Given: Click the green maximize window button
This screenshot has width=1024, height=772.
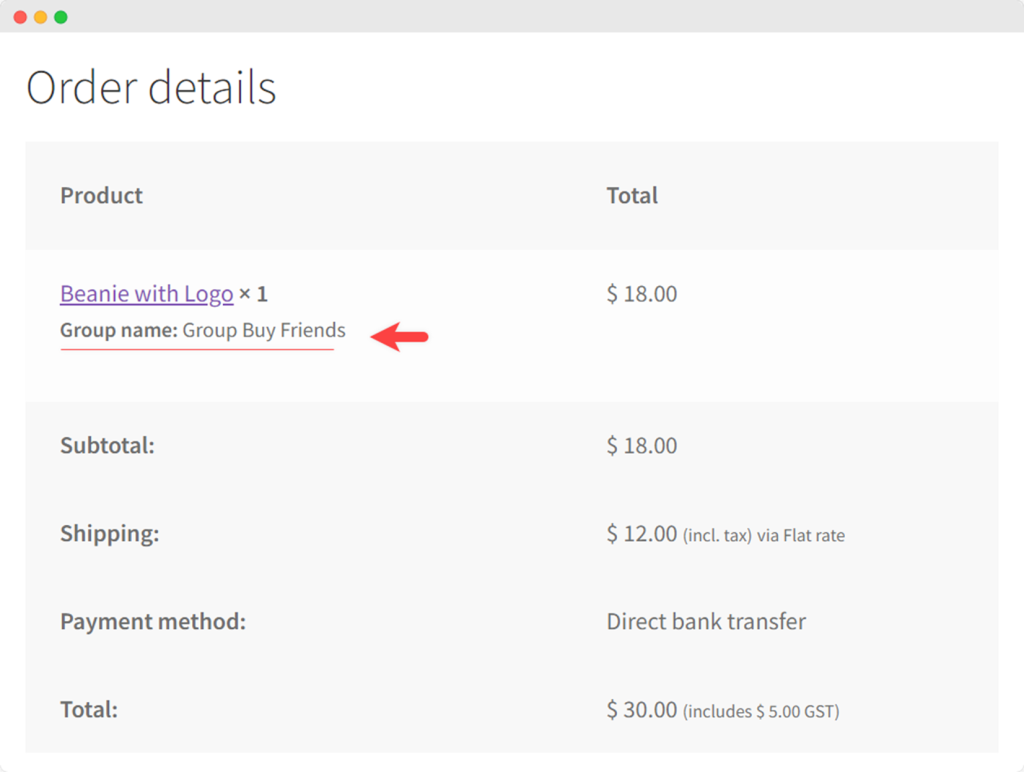Looking at the screenshot, I should click(61, 17).
